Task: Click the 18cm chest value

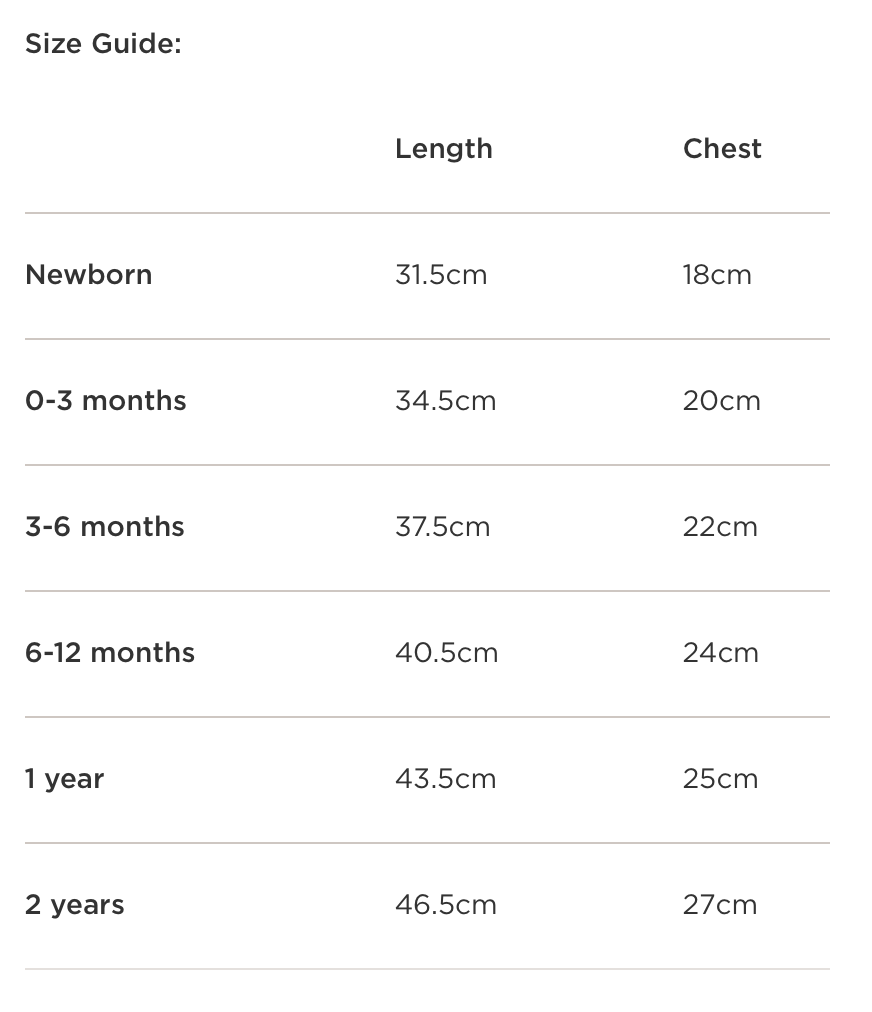Action: (717, 275)
